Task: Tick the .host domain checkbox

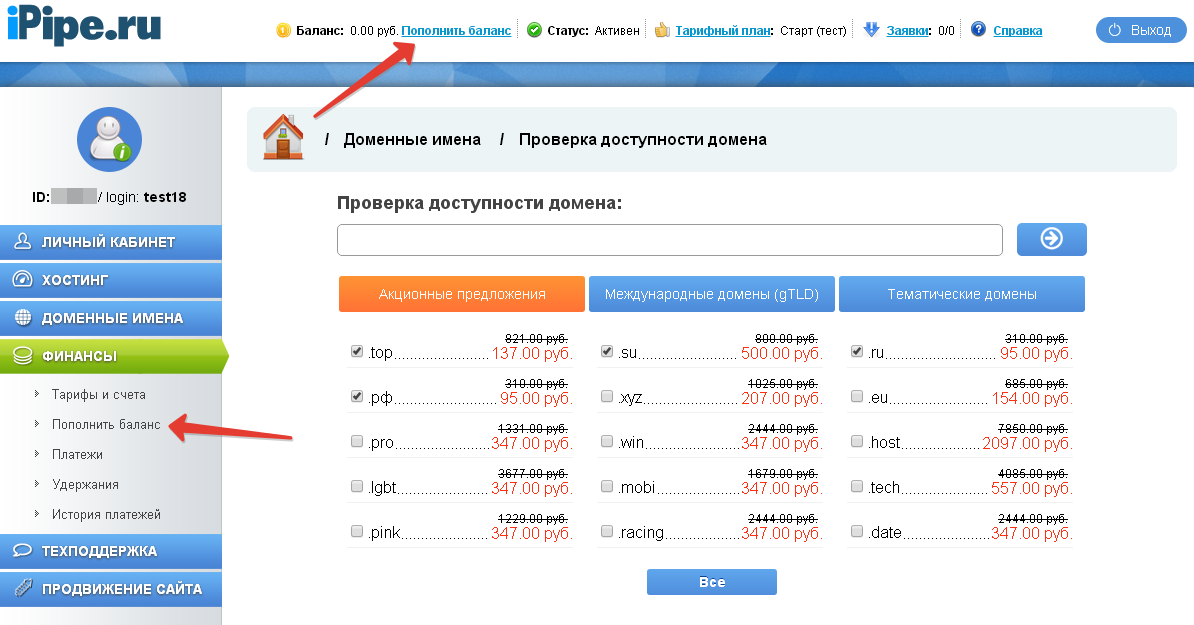Action: [857, 442]
